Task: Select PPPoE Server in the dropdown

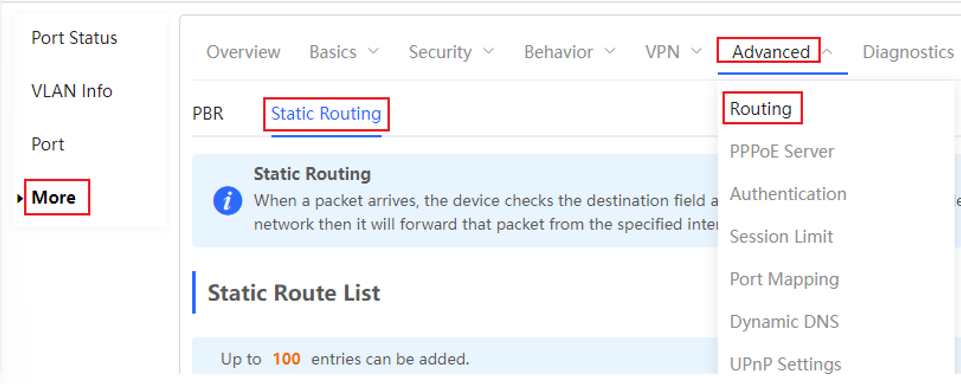Action: (782, 151)
